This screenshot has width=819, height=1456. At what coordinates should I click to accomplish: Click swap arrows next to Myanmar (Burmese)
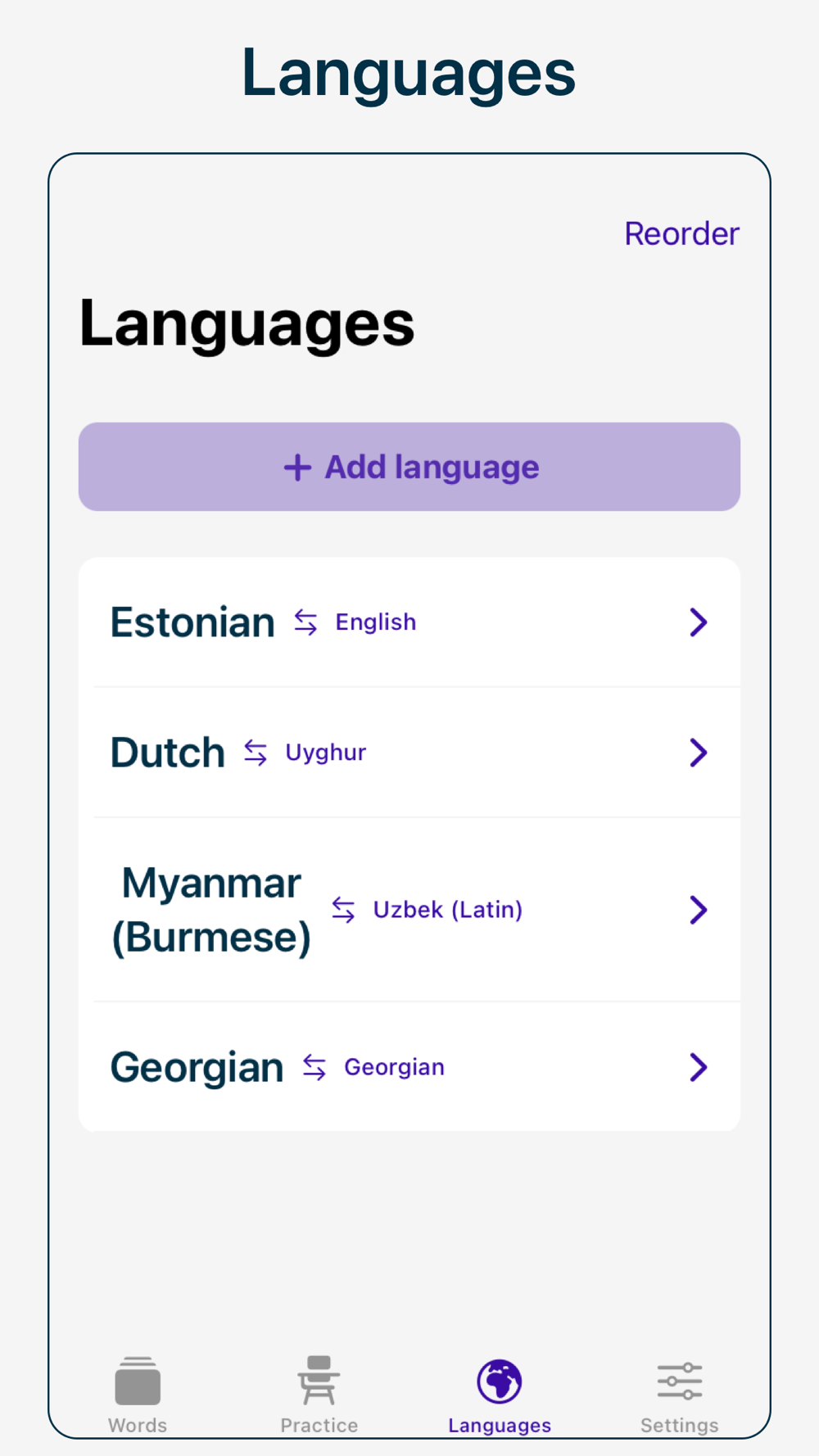tap(344, 910)
